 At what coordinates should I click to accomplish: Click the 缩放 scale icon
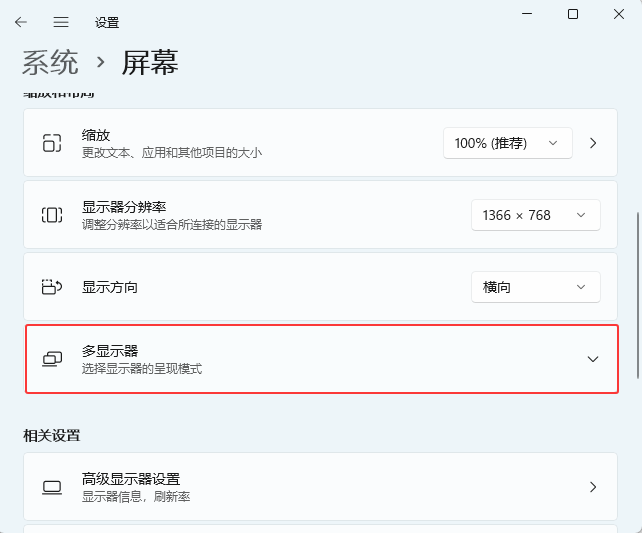[x=52, y=143]
